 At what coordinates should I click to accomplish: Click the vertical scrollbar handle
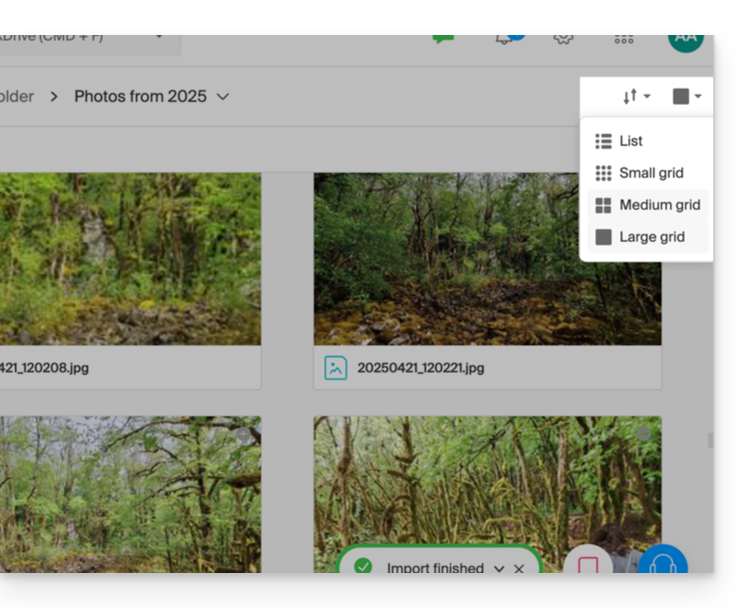710,440
